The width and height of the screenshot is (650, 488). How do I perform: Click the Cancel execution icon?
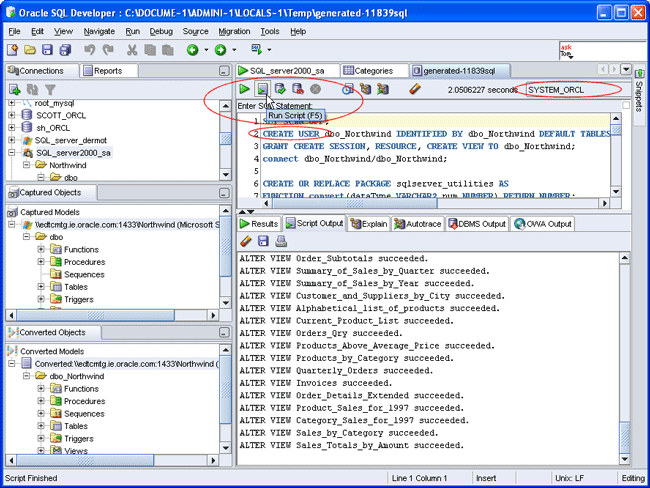(315, 89)
